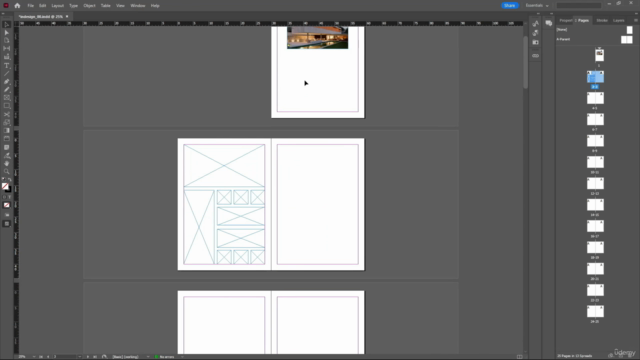Open the Essentials workspace dropdown
The image size is (640, 360).
pos(537,6)
